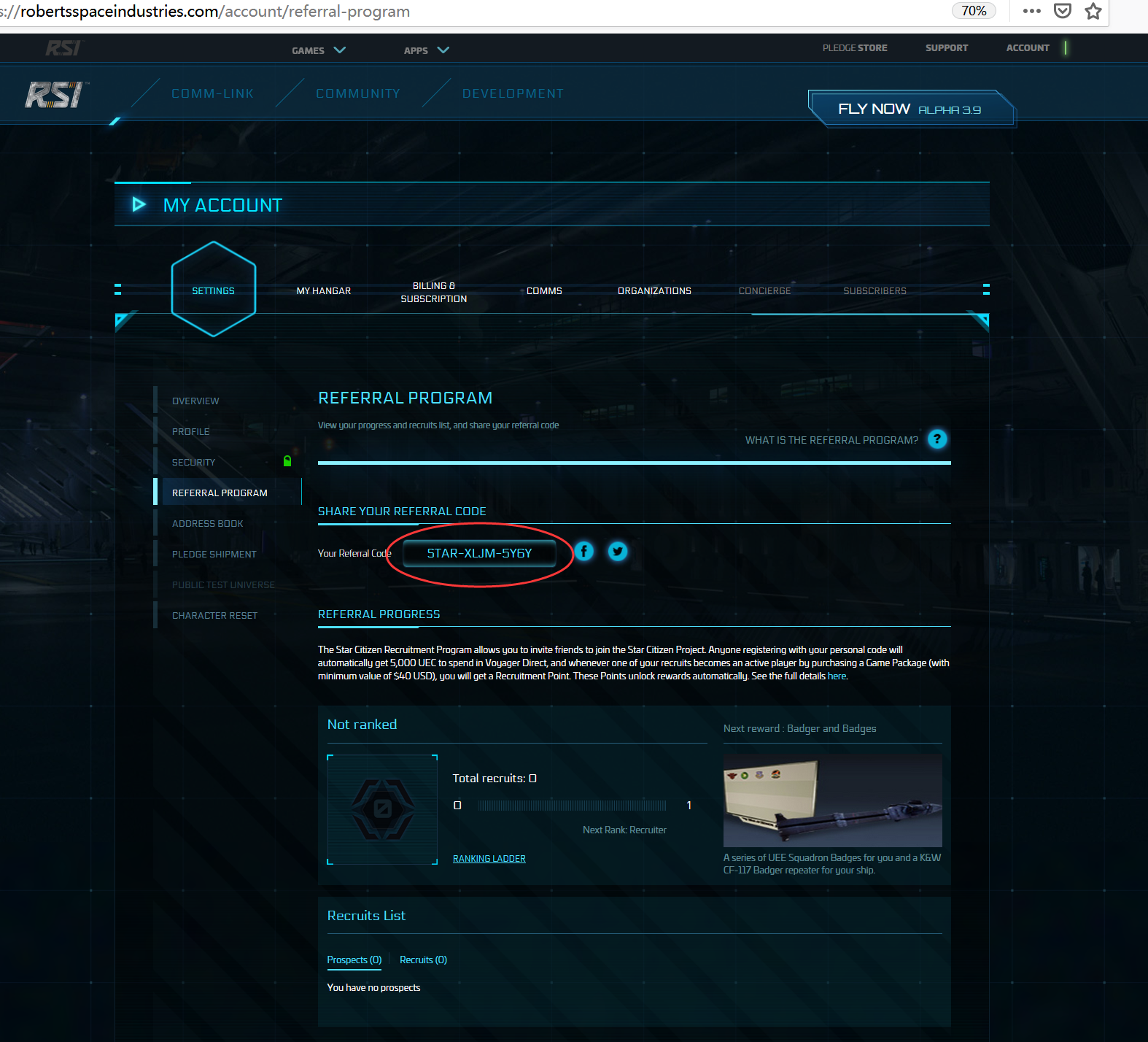Click the 'Recruits List' heading
The height and width of the screenshot is (1042, 1148).
(366, 916)
